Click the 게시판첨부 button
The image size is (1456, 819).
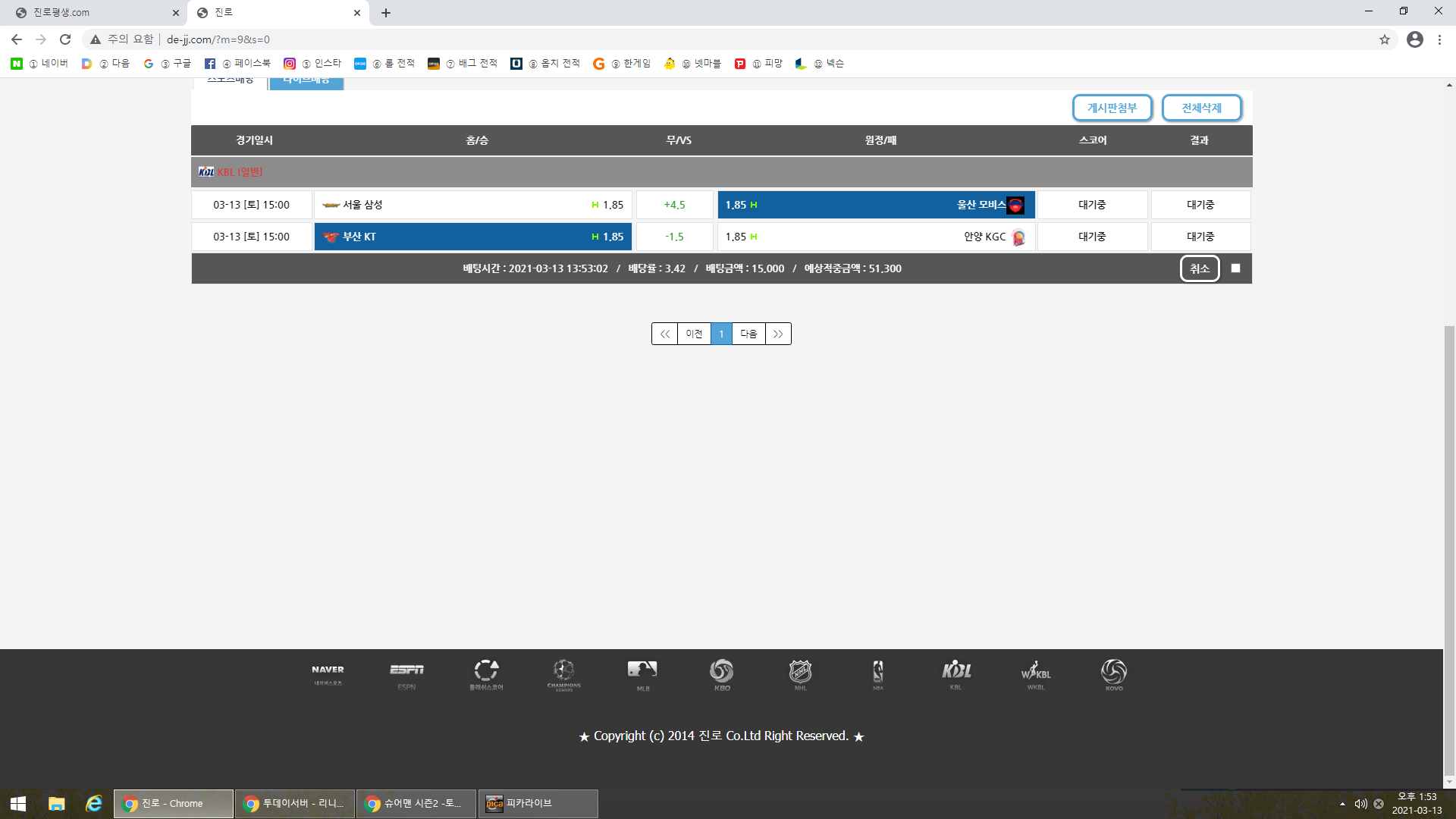click(1112, 108)
